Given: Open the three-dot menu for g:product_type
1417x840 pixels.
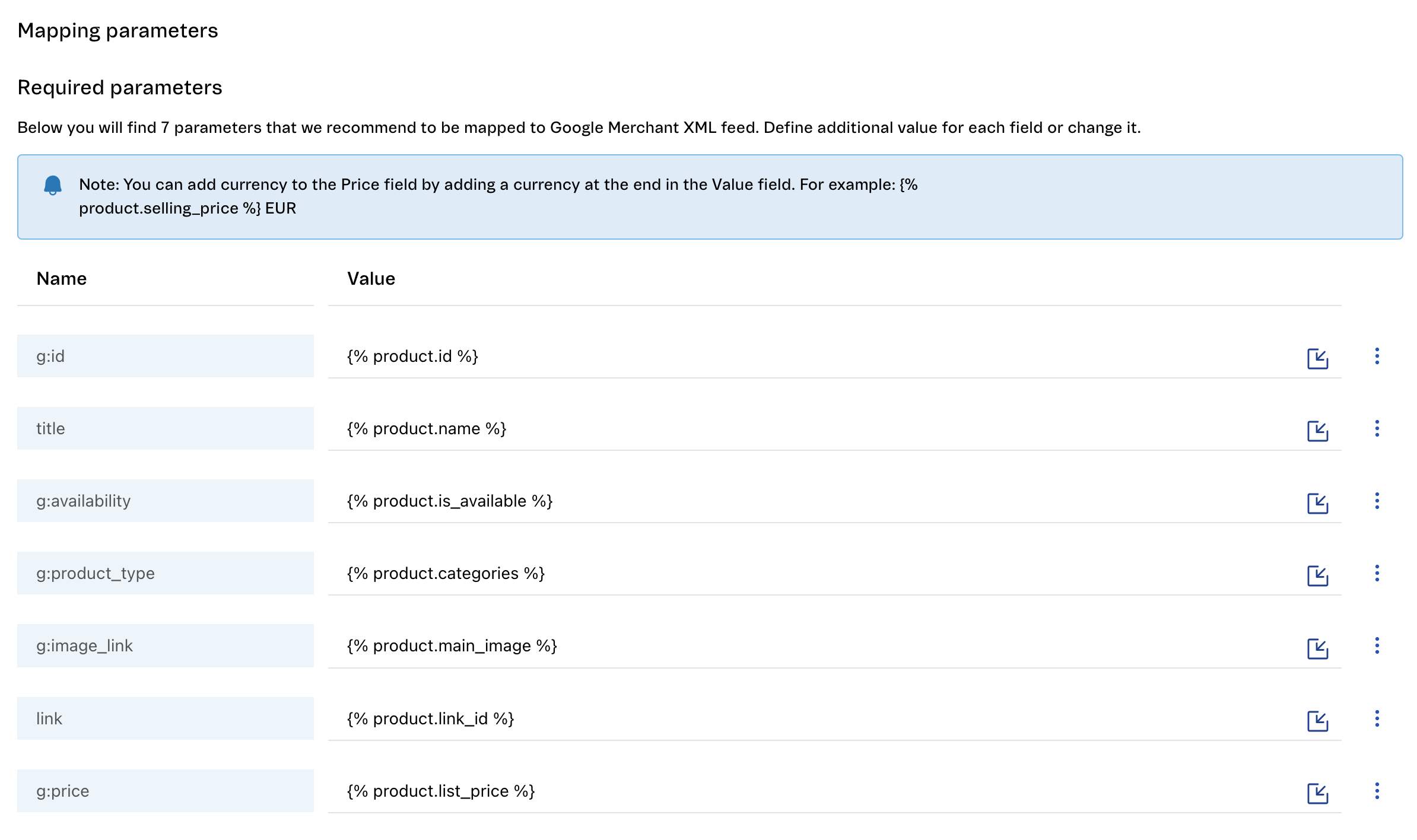Looking at the screenshot, I should pyautogui.click(x=1377, y=573).
